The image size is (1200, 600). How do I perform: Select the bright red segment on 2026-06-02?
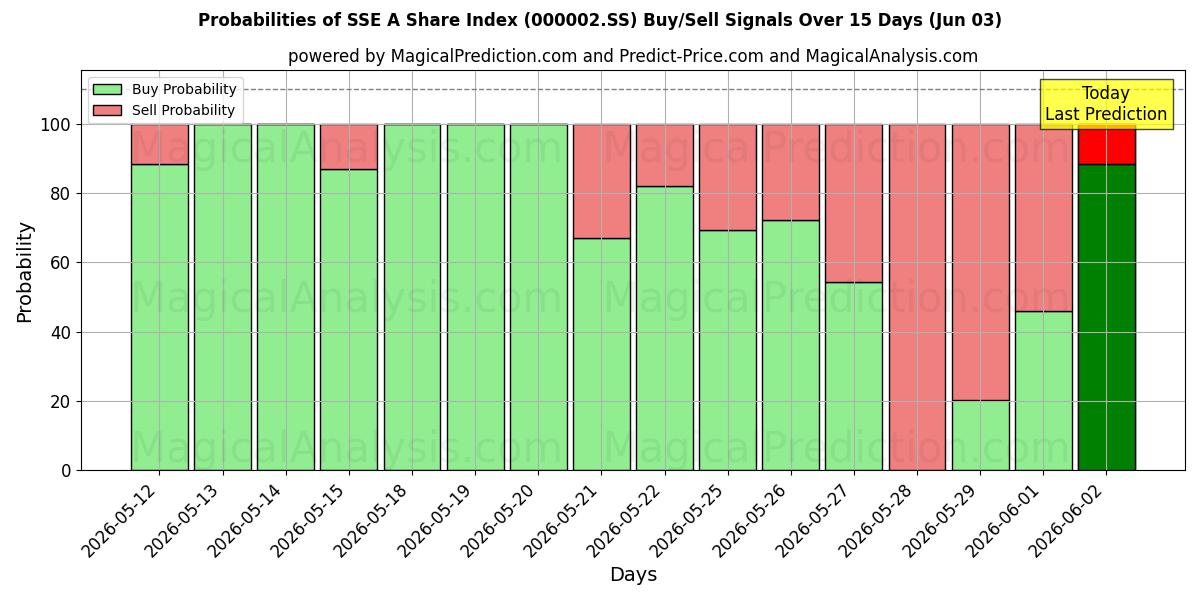(x=1106, y=144)
